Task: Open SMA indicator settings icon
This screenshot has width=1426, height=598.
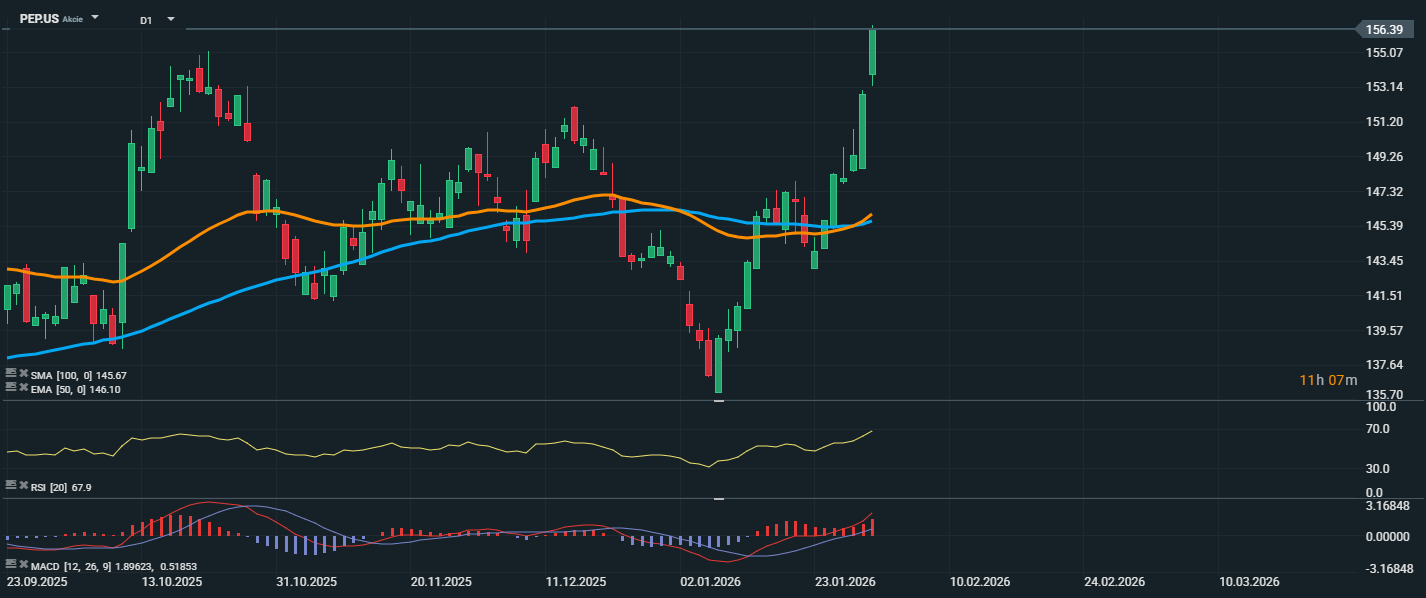Action: pos(10,374)
